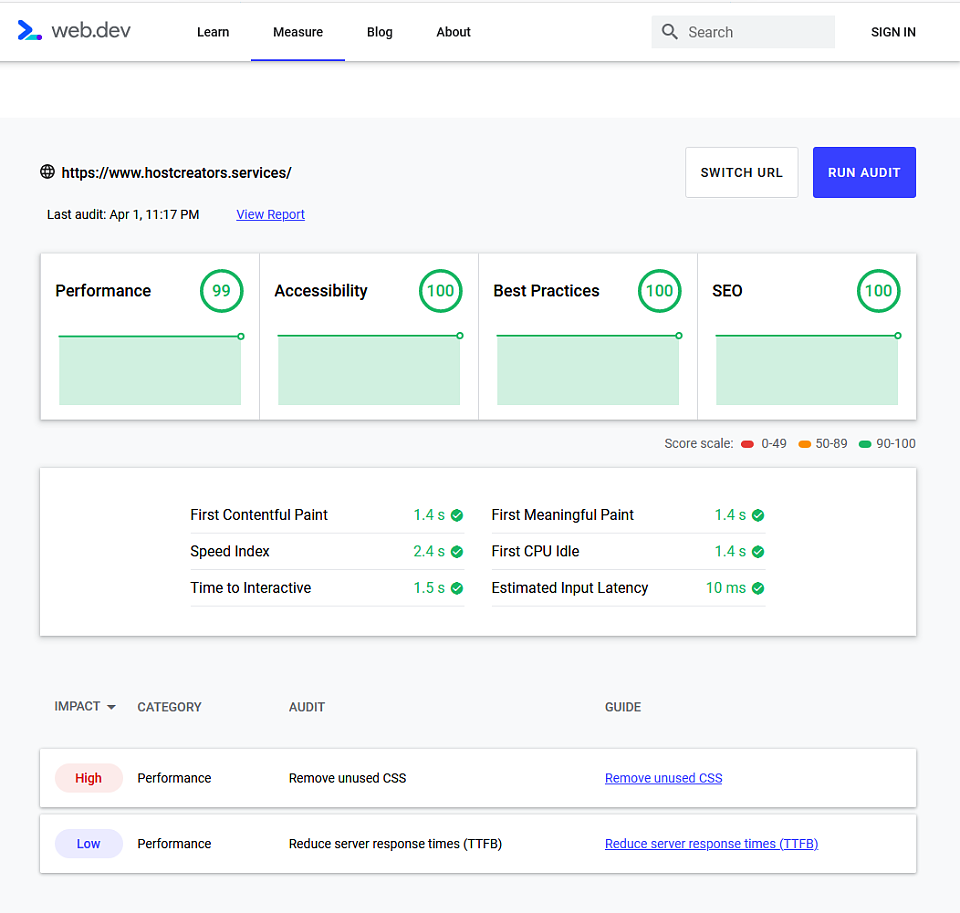Click the Accessibility history chart
The height and width of the screenshot is (913, 960).
(x=369, y=369)
